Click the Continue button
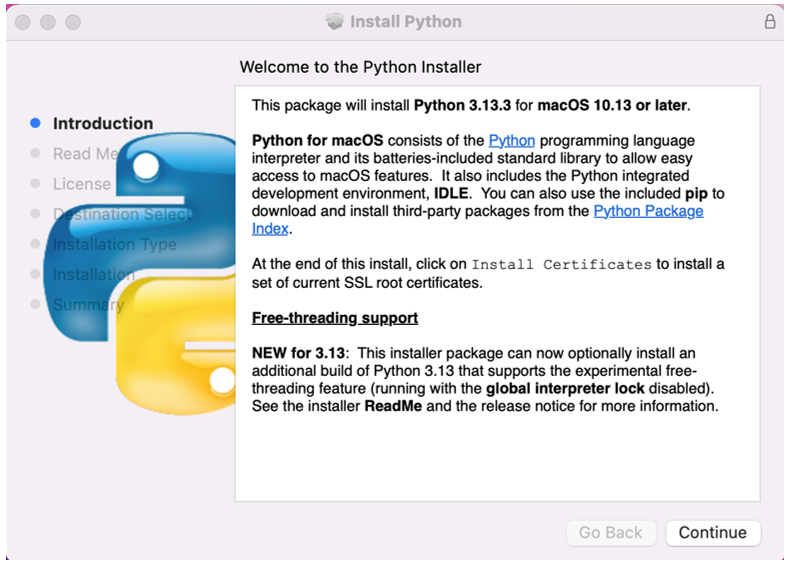The image size is (791, 569). [x=713, y=533]
